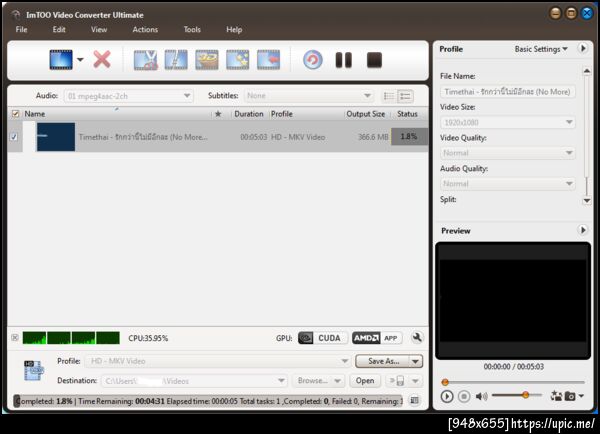Open the Effects toolbar icon with stars
600x434 pixels.
[x=238, y=60]
